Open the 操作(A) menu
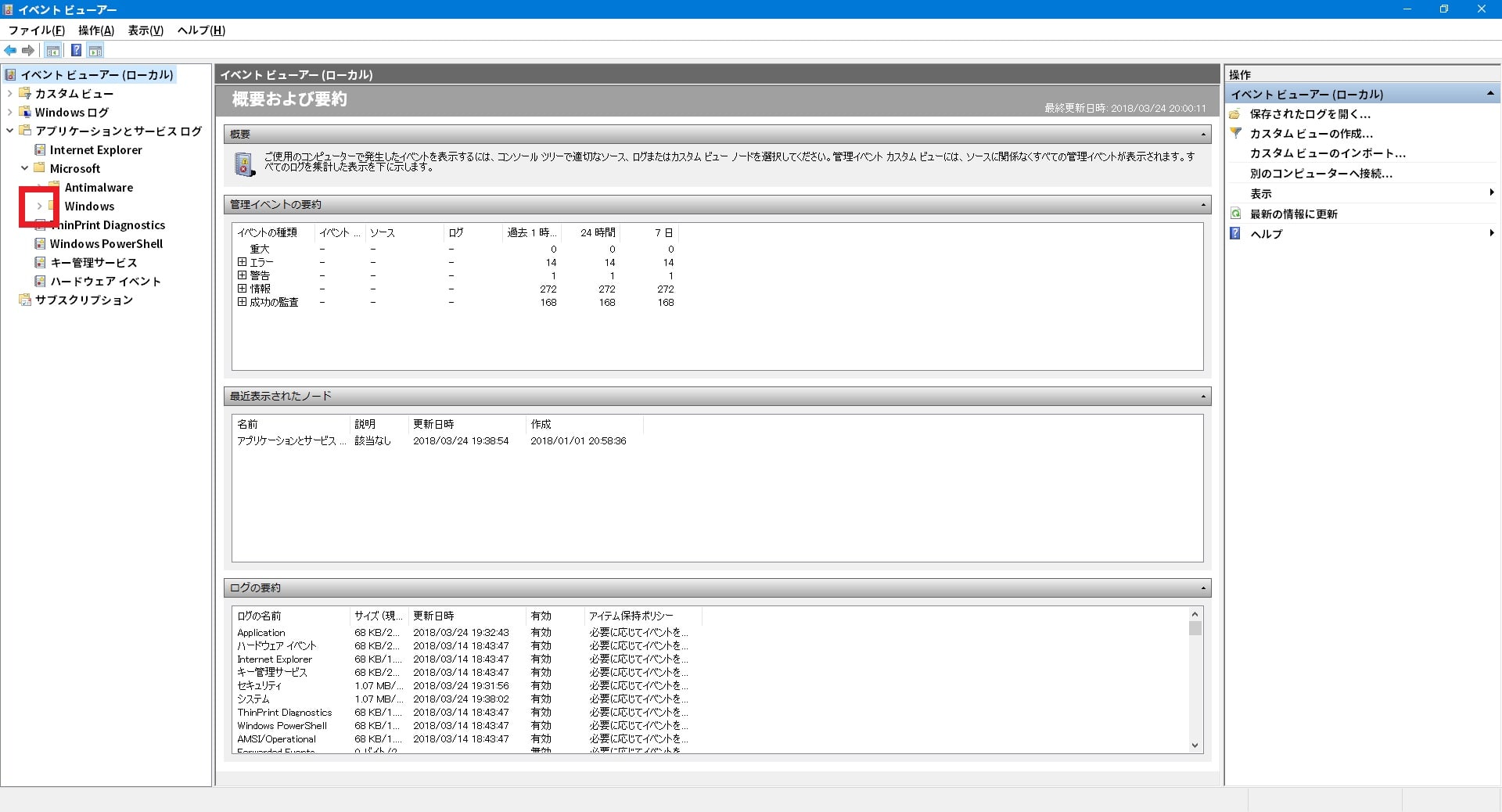The width and height of the screenshot is (1502, 812). (x=96, y=31)
